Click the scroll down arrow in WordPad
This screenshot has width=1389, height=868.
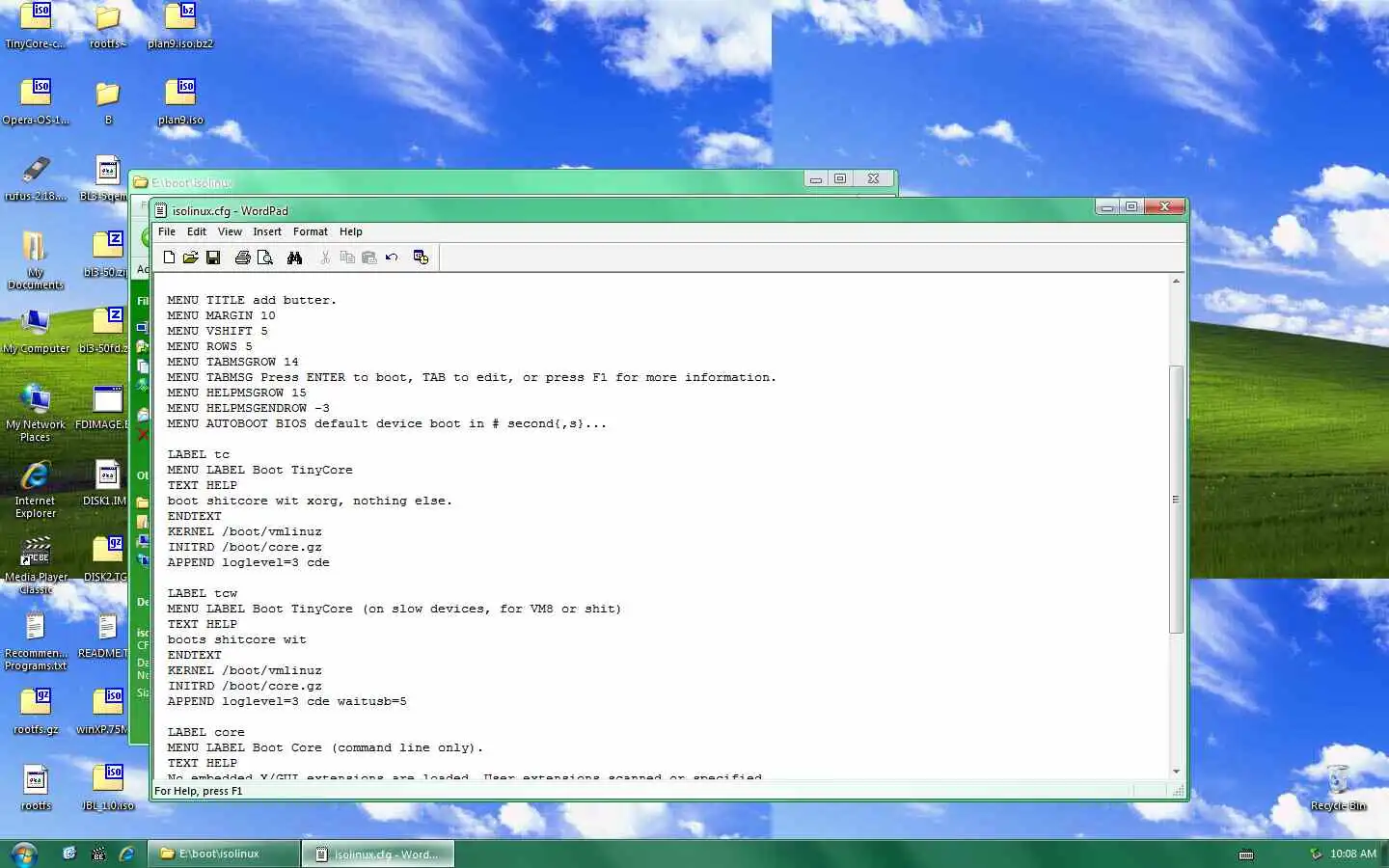coord(1176,772)
